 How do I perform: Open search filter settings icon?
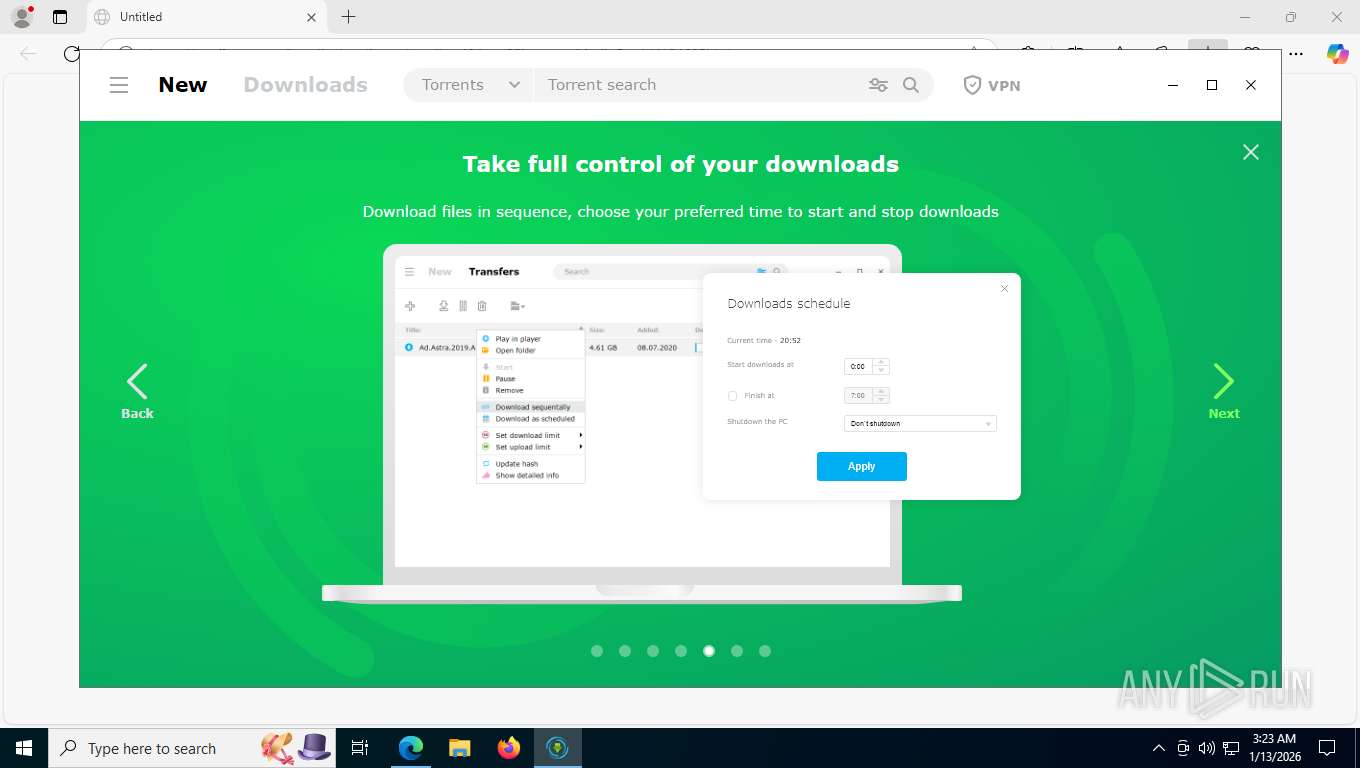pos(878,85)
